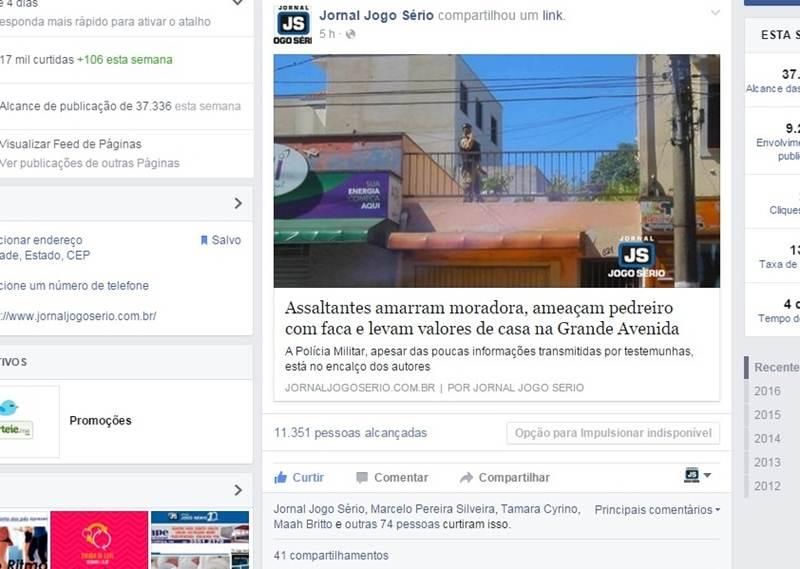Image resolution: width=800 pixels, height=569 pixels.
Task: Select year 2016 in the timeline
Action: [767, 391]
